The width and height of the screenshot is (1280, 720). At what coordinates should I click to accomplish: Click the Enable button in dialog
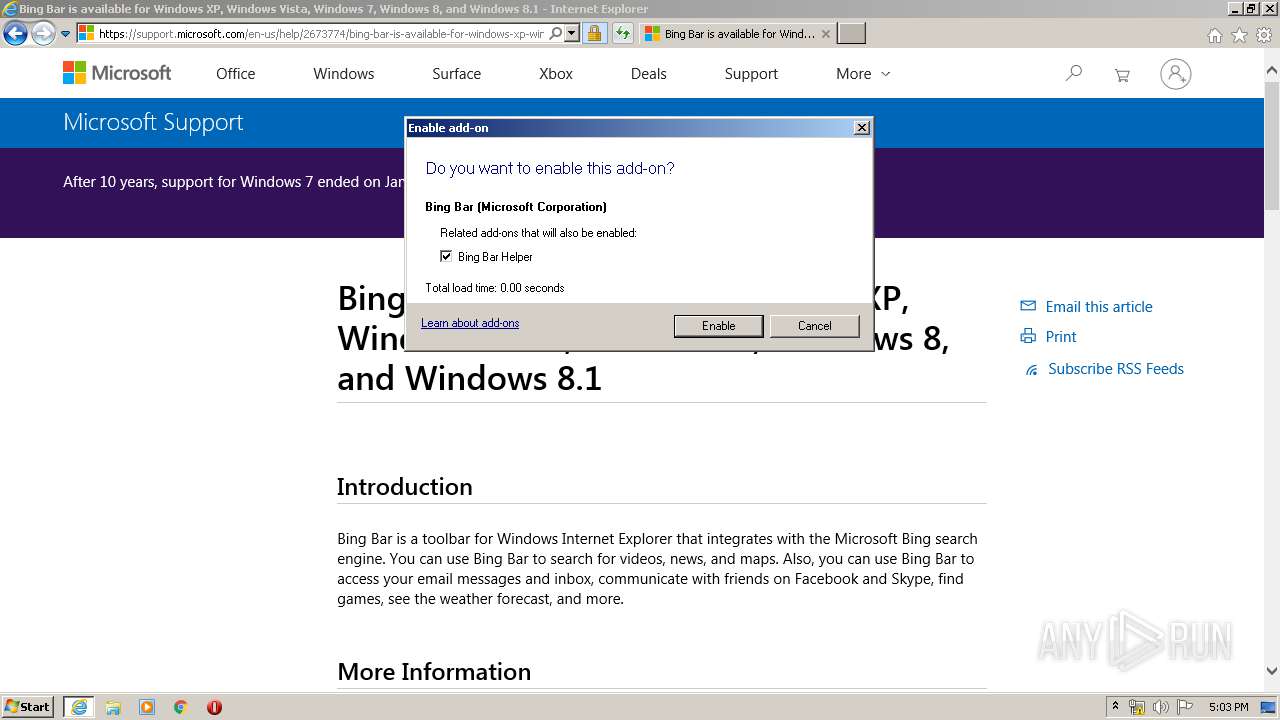718,326
